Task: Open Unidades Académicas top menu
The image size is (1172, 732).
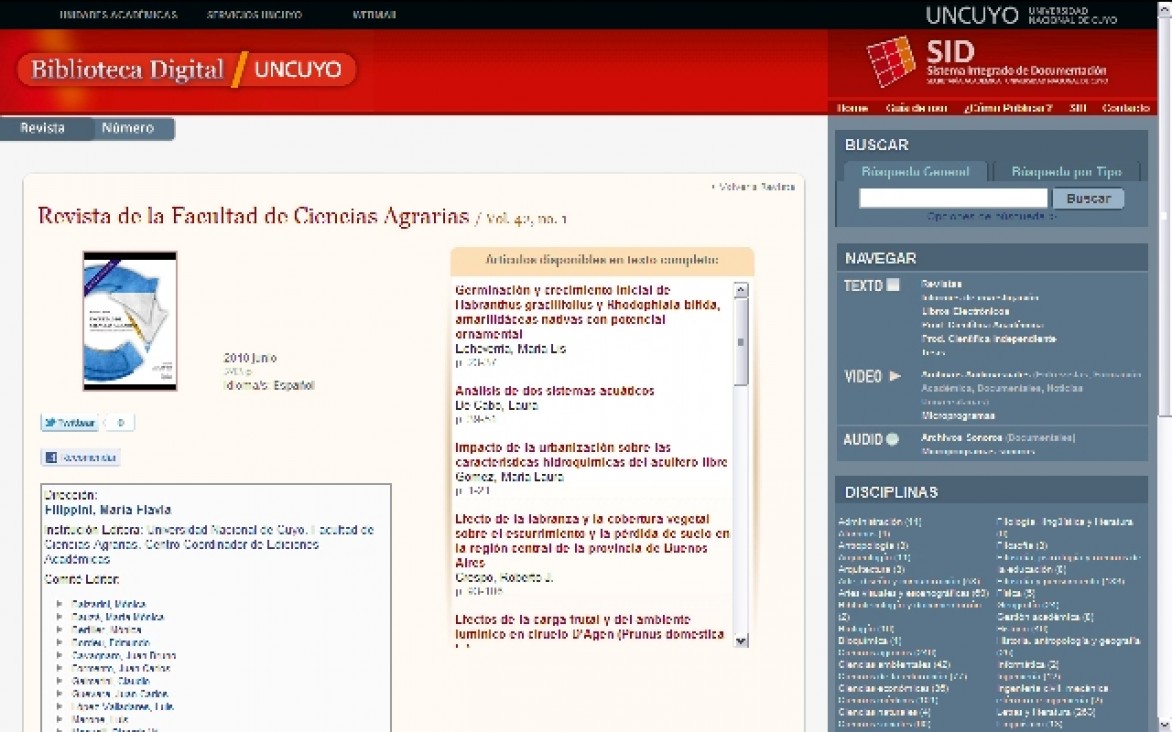Action: 118,14
